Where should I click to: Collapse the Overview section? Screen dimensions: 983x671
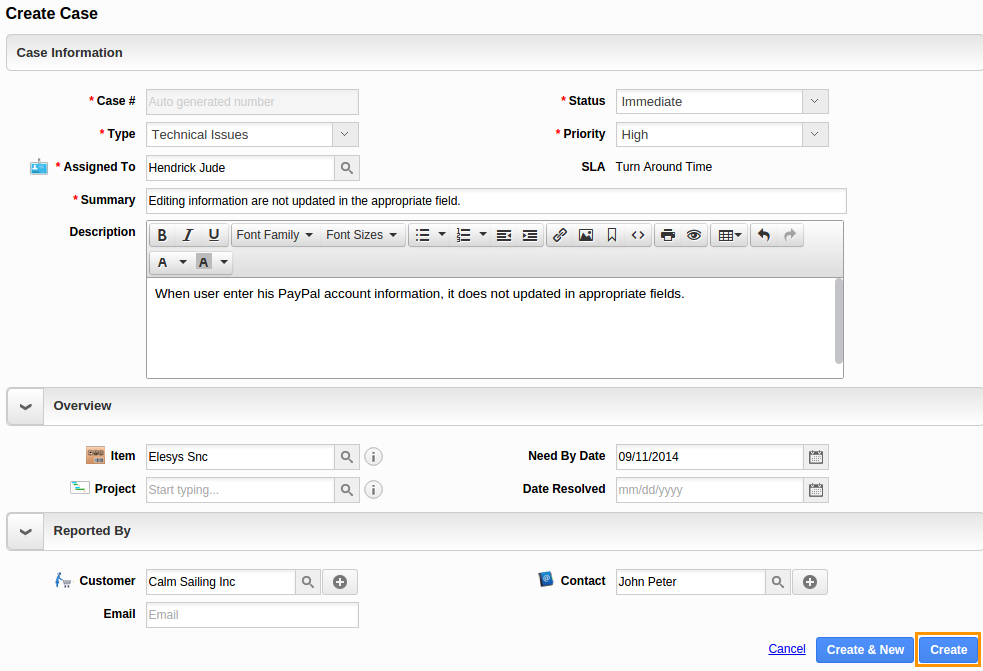(25, 406)
